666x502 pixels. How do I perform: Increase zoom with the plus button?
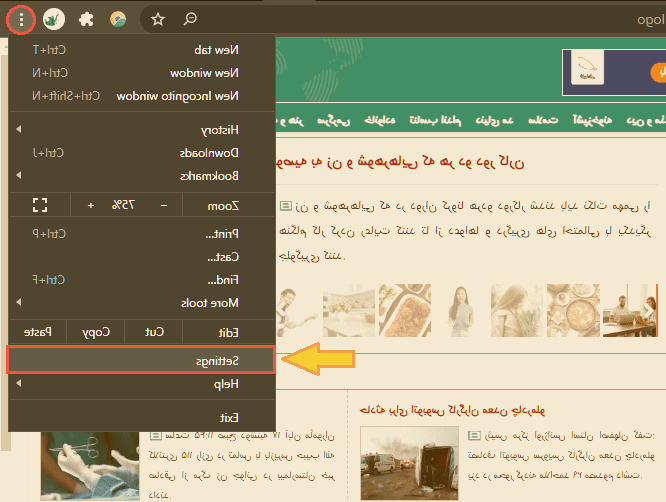[90, 205]
